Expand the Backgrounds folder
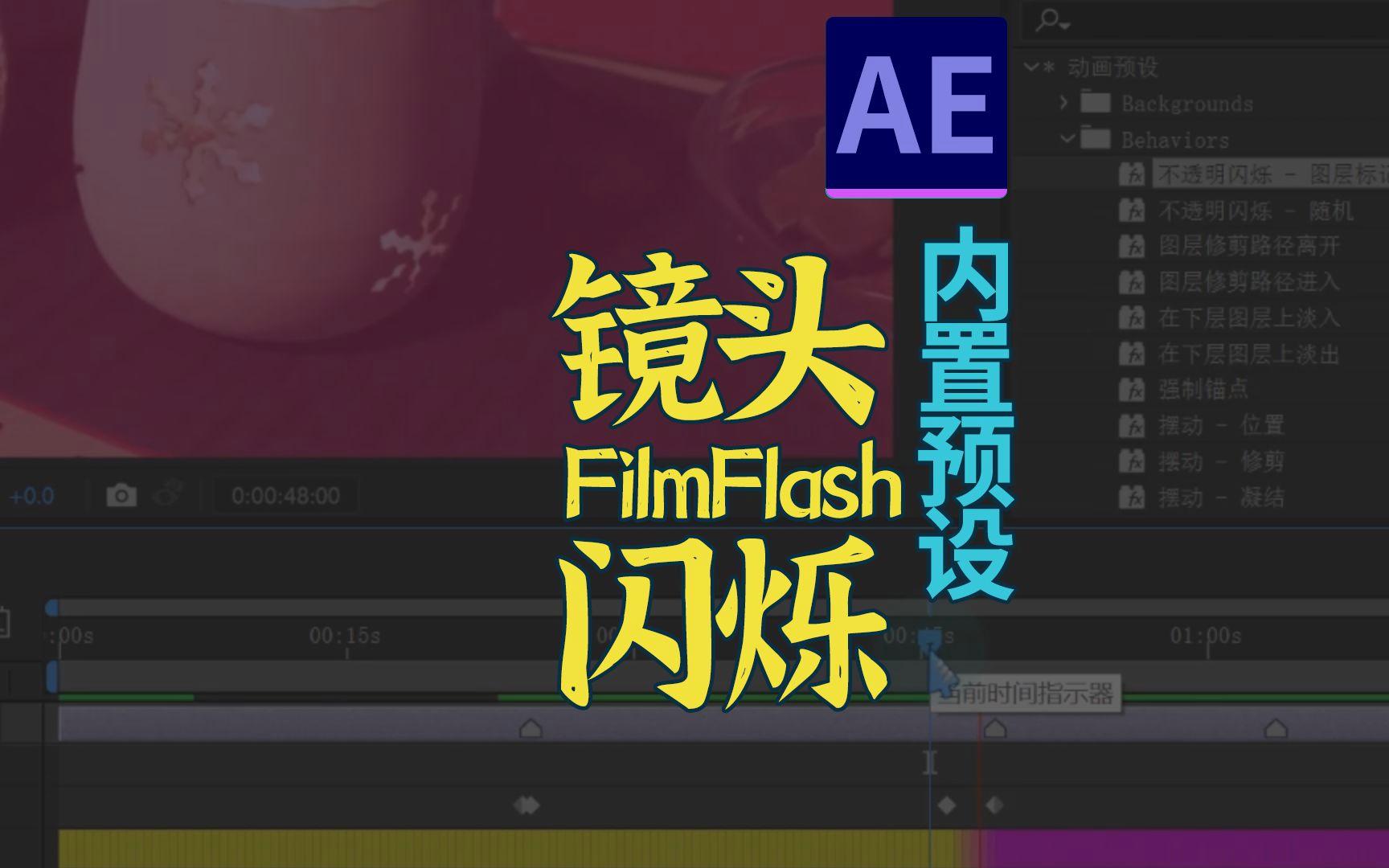The height and width of the screenshot is (868, 1389). [x=1064, y=103]
